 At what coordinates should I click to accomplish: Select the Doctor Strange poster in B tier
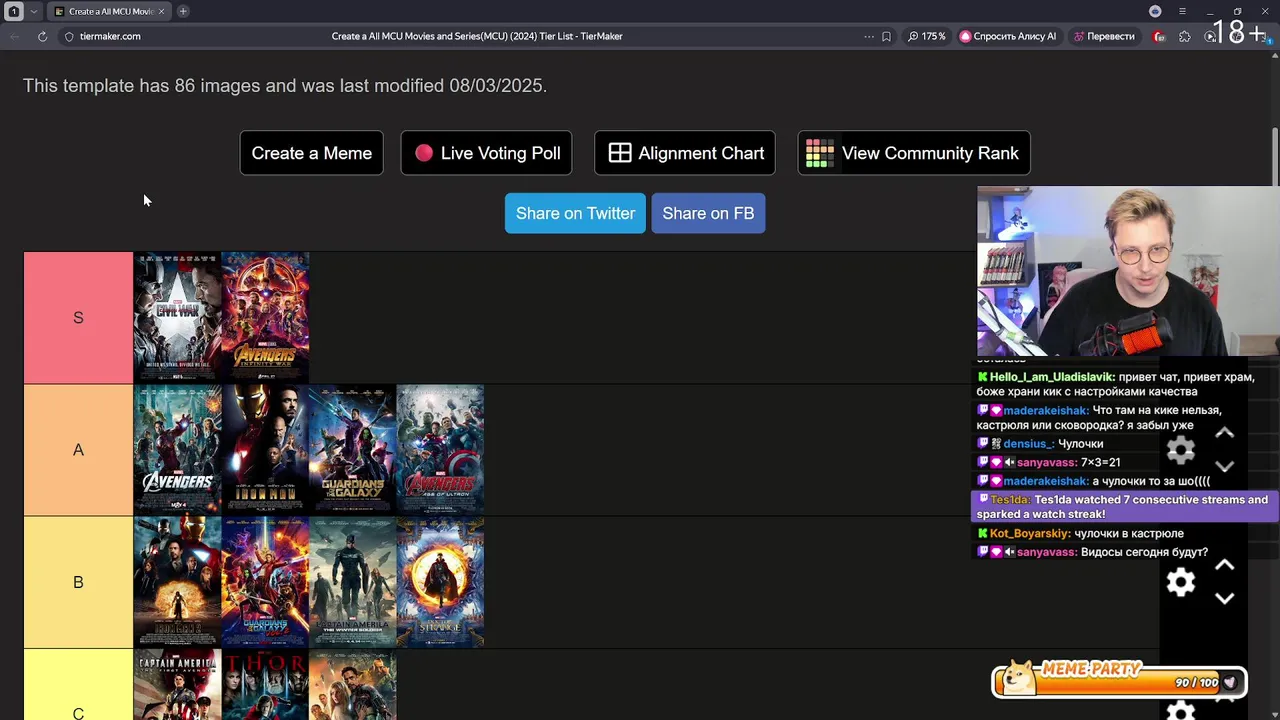pos(440,582)
